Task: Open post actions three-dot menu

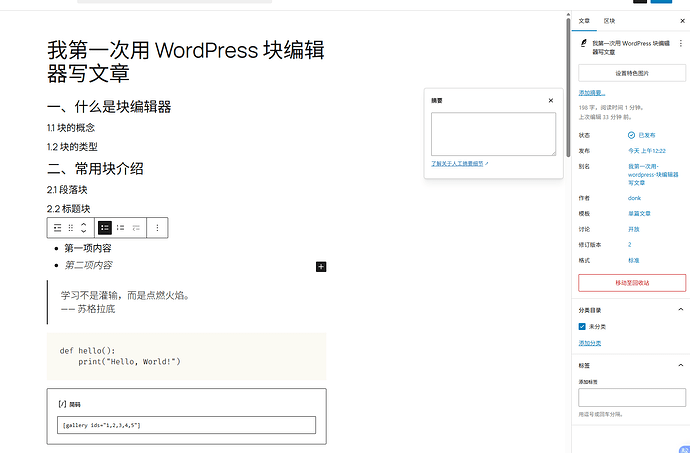Action: click(681, 44)
